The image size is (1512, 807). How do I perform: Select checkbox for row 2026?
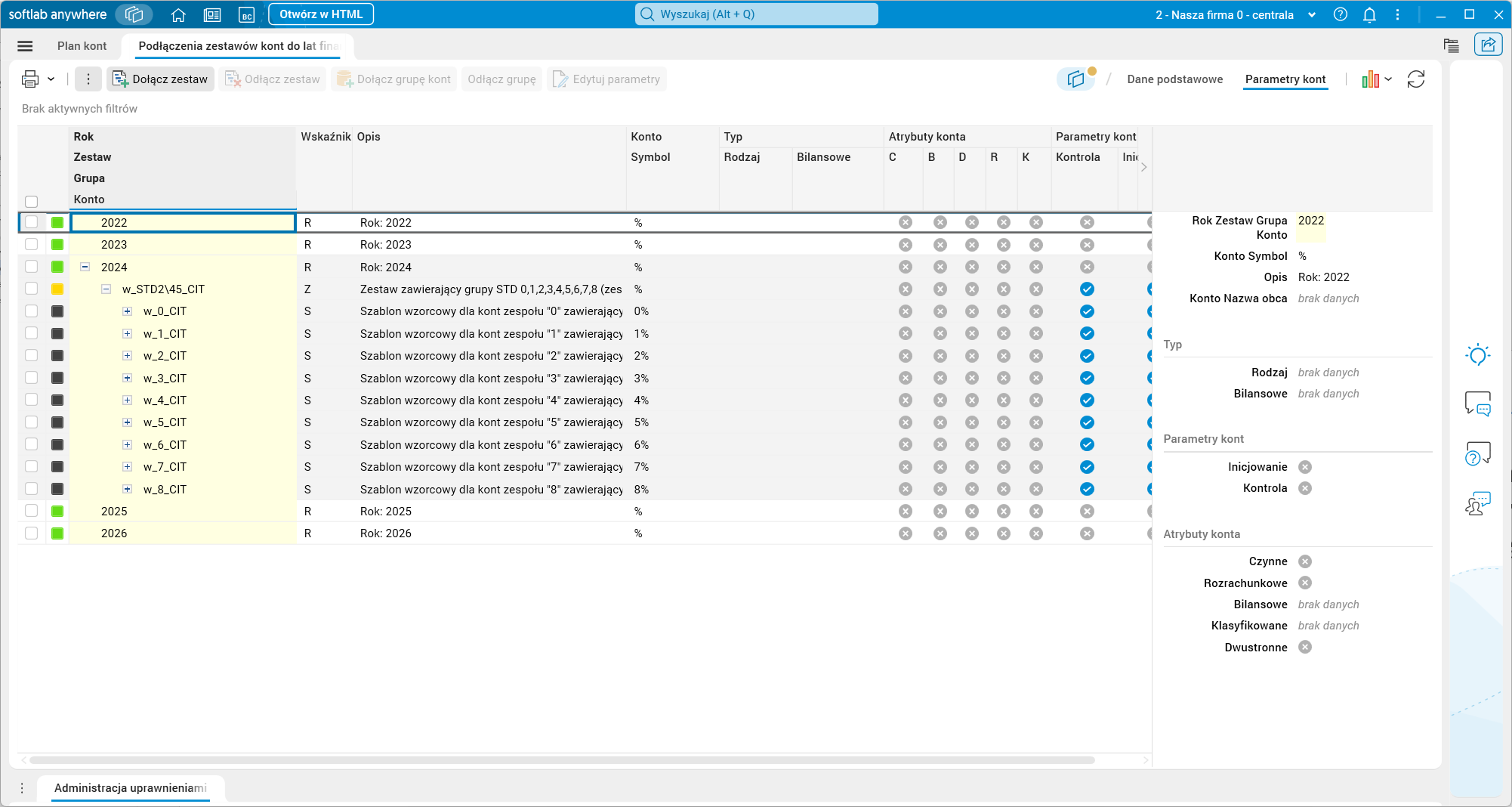pos(31,533)
